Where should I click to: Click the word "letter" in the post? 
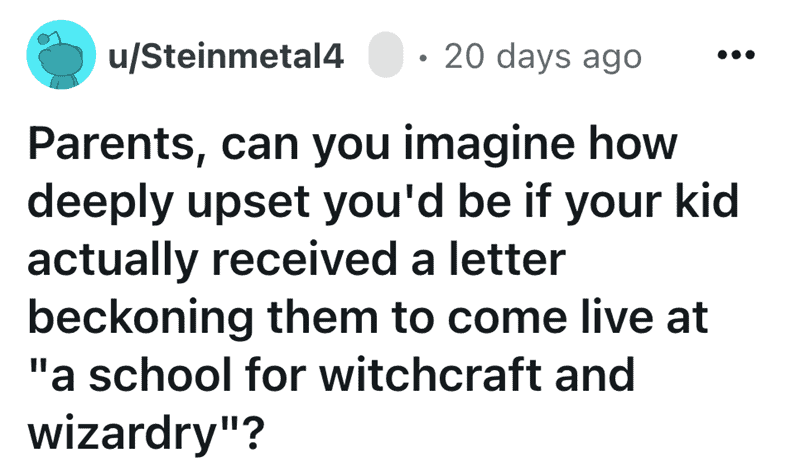point(506,260)
